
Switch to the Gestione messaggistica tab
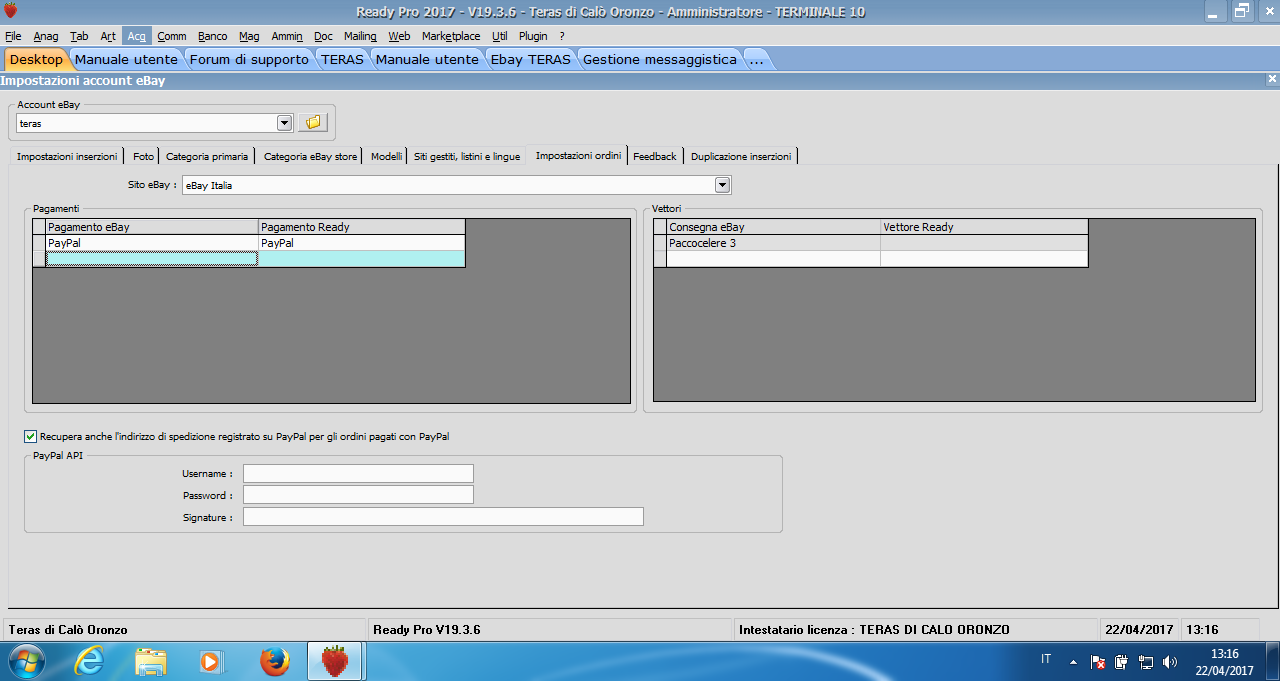[659, 60]
